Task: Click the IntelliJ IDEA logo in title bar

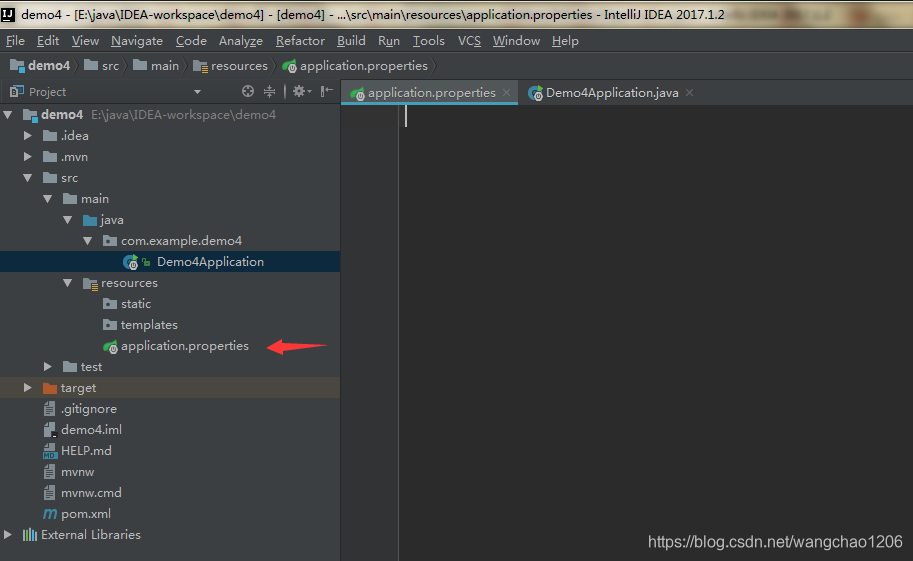Action: pos(8,15)
